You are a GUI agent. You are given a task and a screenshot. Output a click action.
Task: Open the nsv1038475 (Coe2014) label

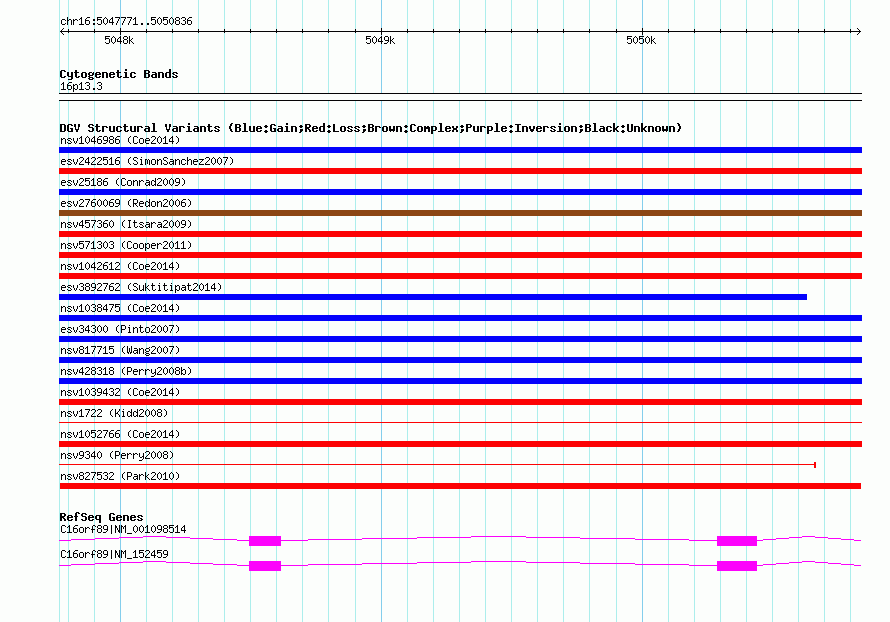point(120,308)
